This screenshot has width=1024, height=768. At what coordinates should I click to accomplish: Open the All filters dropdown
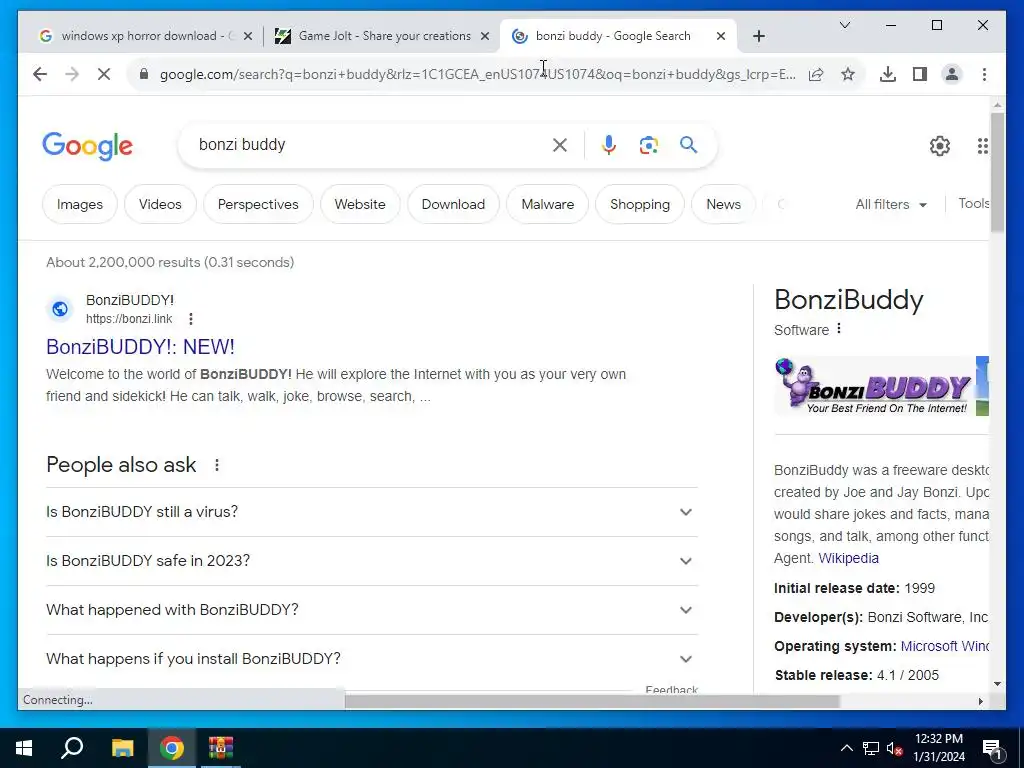891,204
